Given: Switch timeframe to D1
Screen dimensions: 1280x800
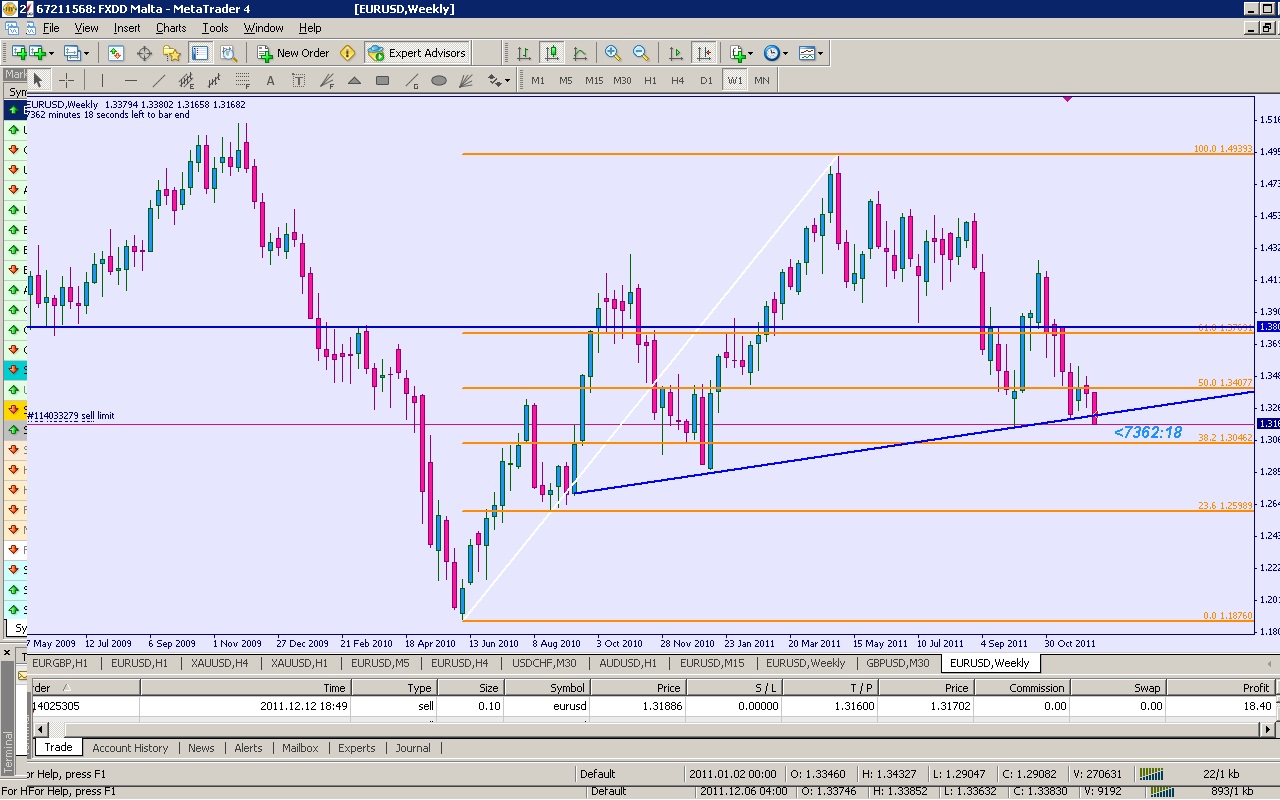Looking at the screenshot, I should click(706, 80).
